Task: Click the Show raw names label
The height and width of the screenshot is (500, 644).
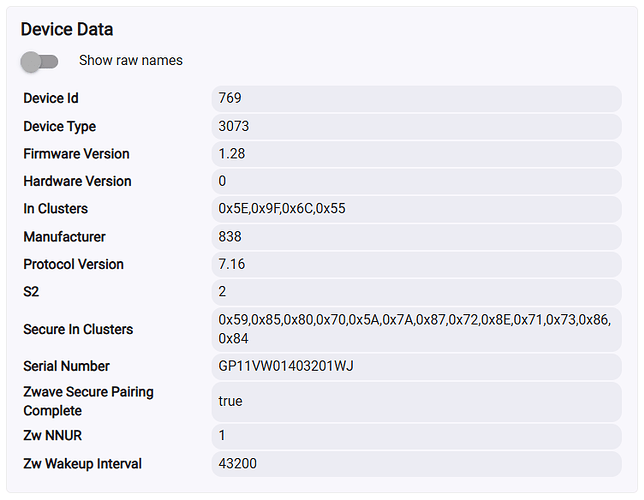Action: [131, 60]
